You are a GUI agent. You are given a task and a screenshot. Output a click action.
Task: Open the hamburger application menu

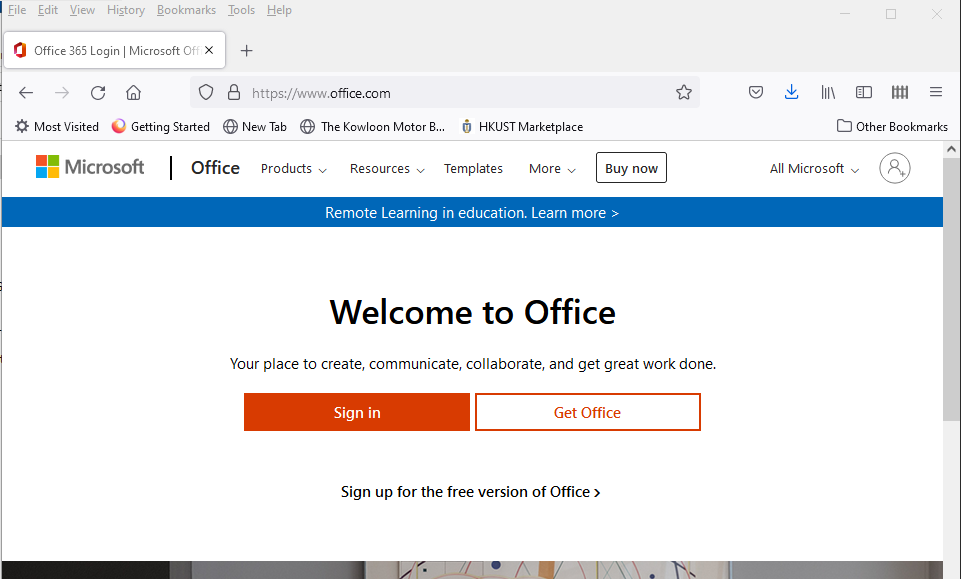(x=936, y=93)
